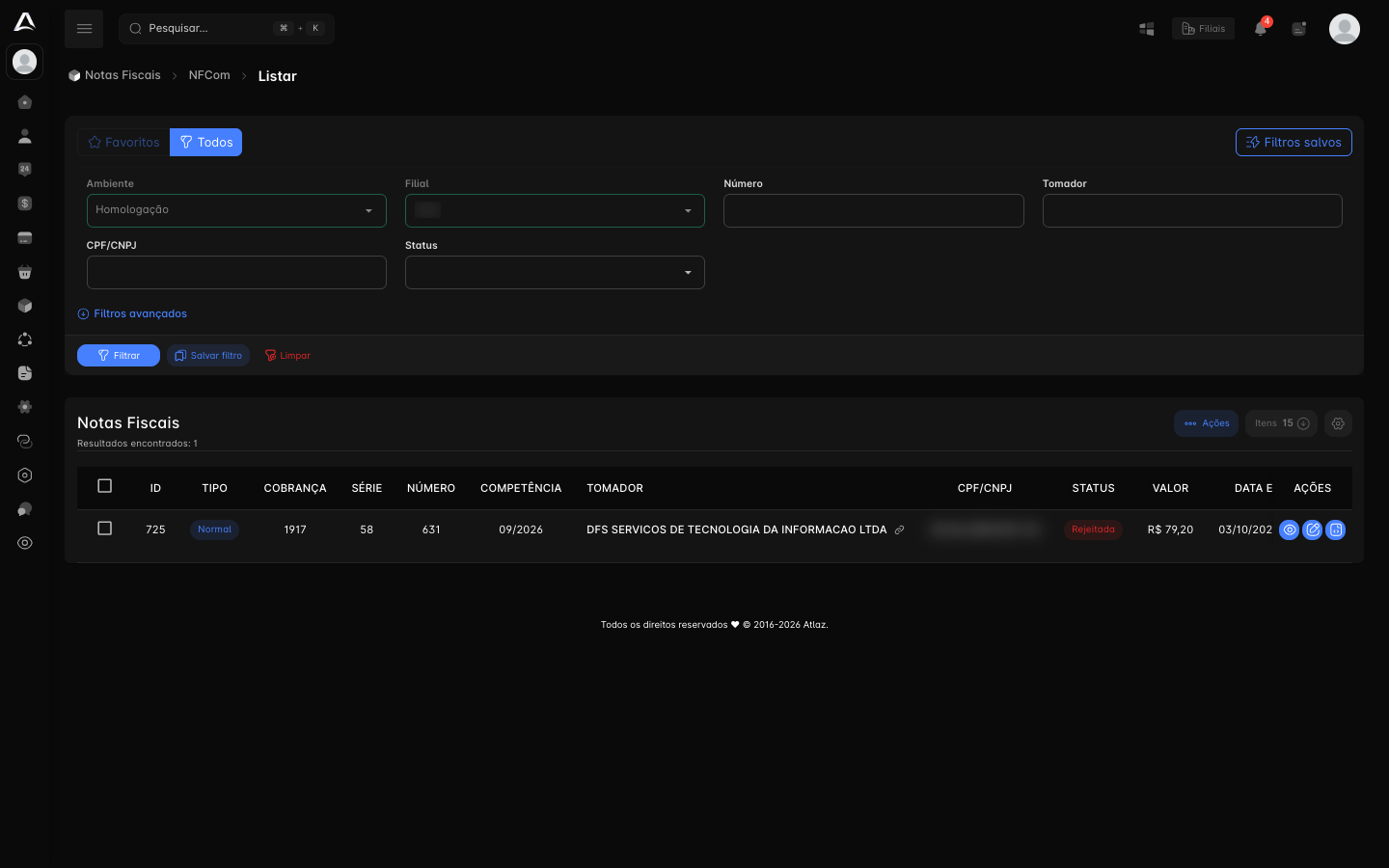Open table settings gear icon
This screenshot has height=868, width=1389.
coord(1338,423)
